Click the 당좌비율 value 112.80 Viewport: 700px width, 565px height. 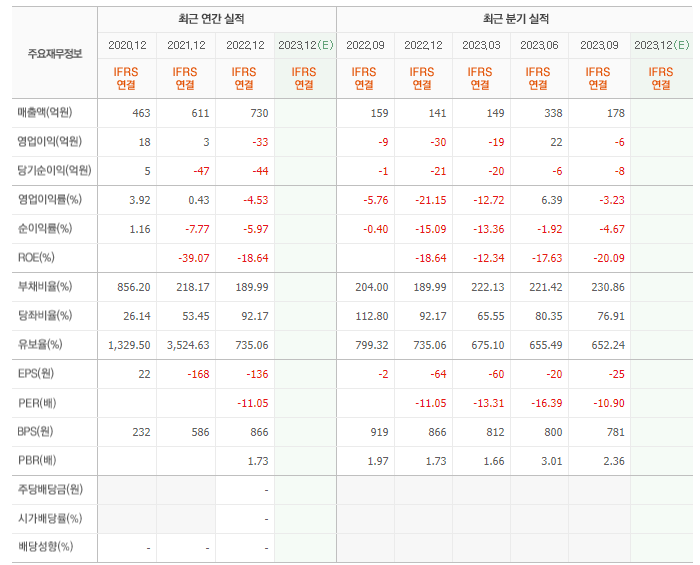point(372,316)
